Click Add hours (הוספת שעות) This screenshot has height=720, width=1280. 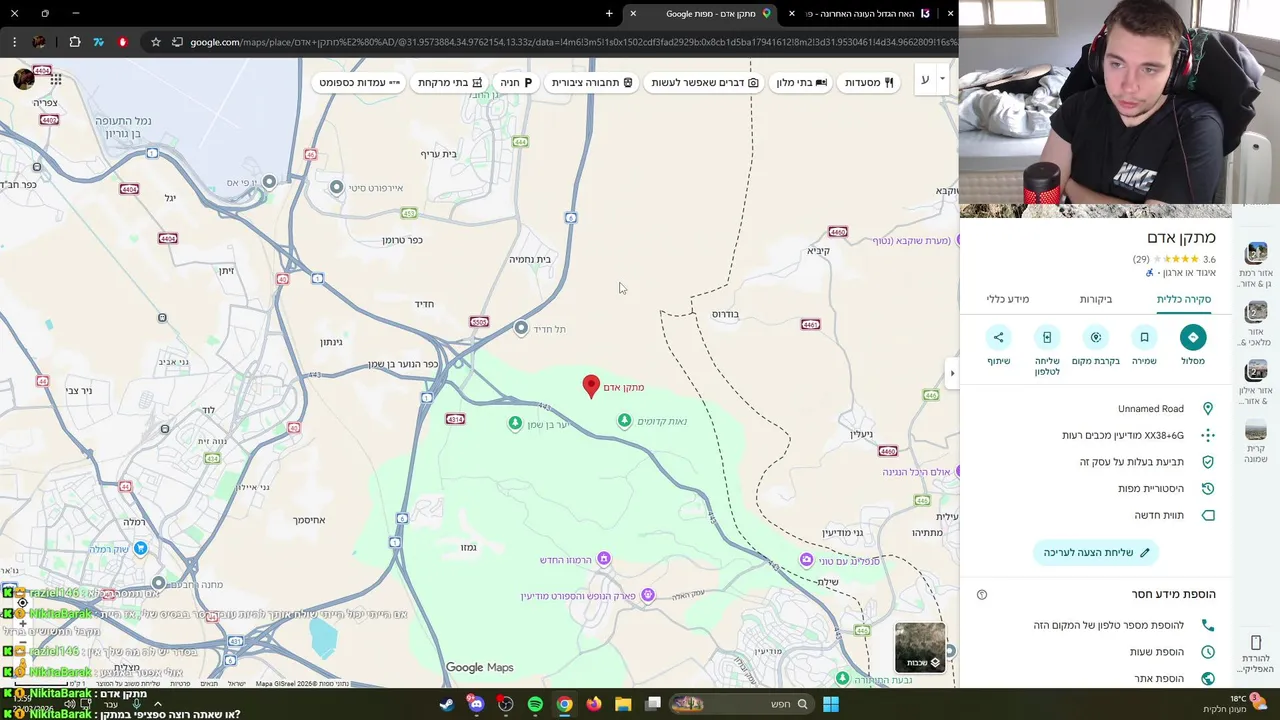pyautogui.click(x=1097, y=652)
